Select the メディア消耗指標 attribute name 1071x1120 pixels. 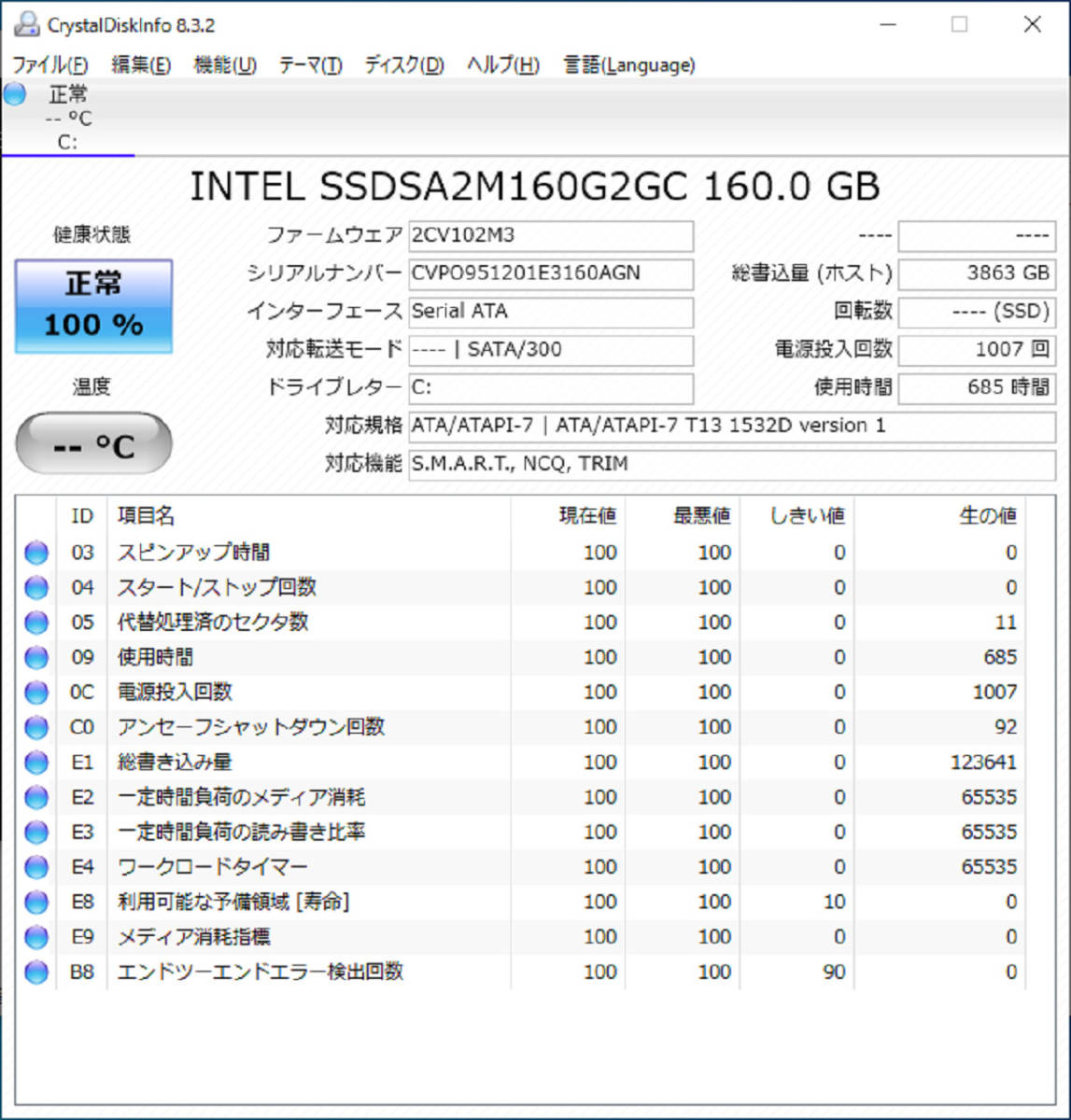[x=193, y=936]
